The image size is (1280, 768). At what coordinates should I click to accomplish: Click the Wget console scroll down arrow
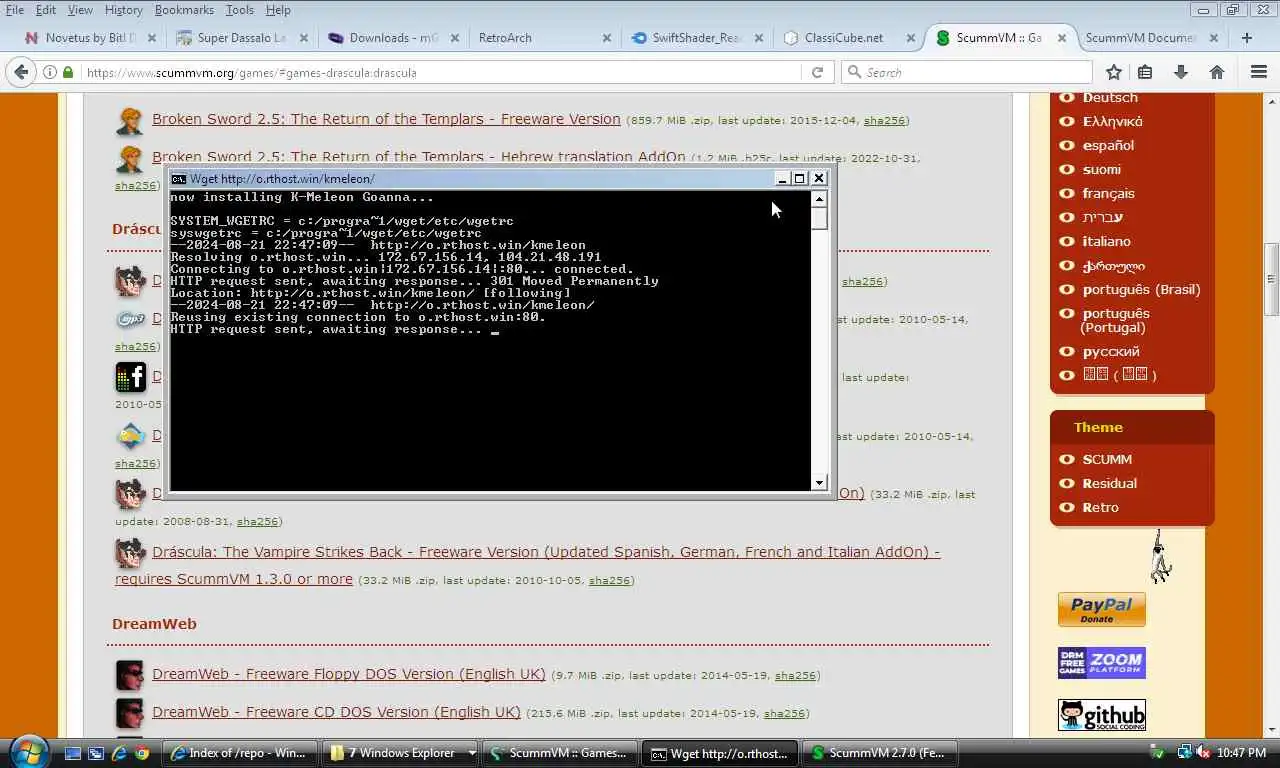point(820,483)
